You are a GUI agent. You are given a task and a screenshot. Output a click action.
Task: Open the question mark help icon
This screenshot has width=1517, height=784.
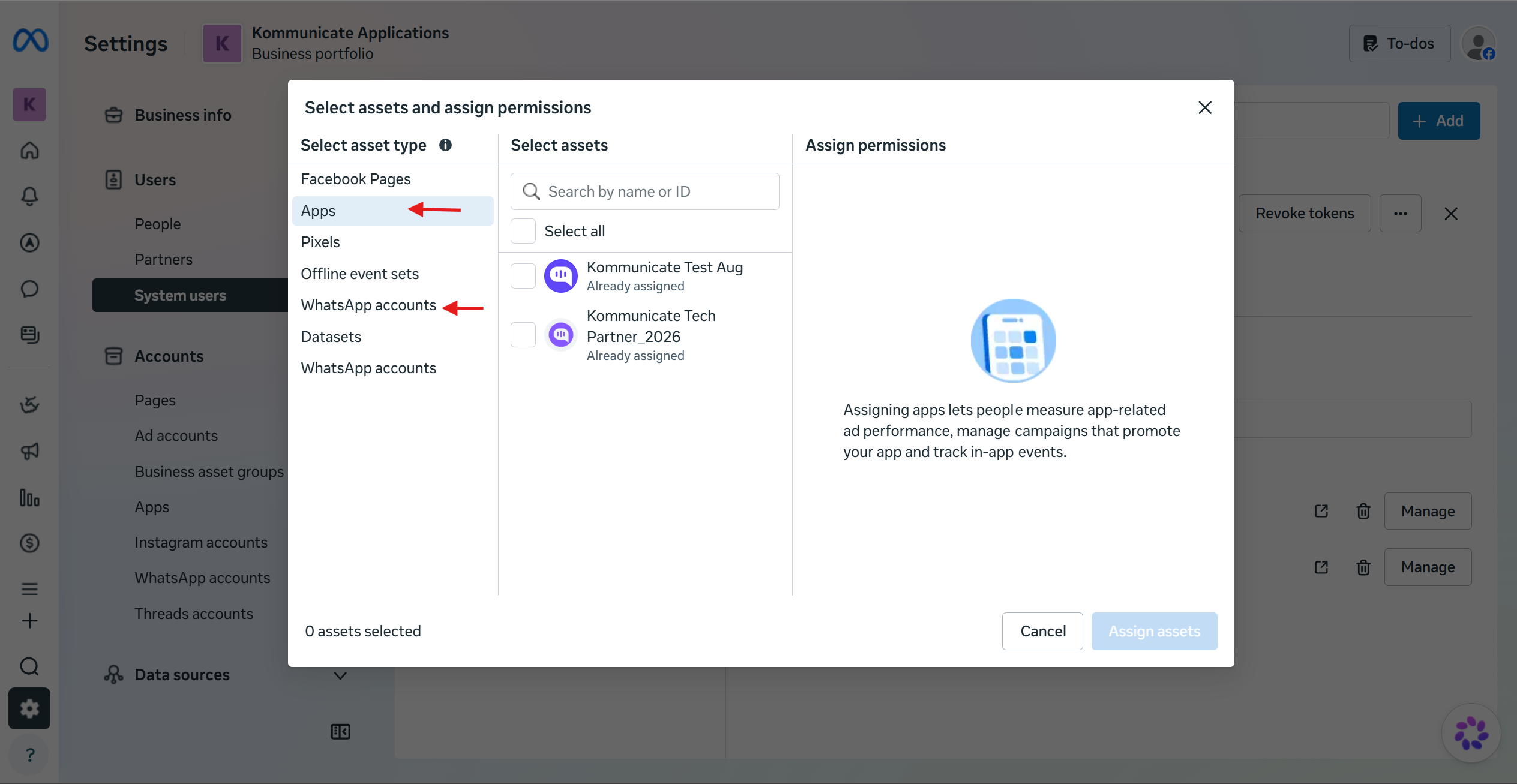(29, 755)
